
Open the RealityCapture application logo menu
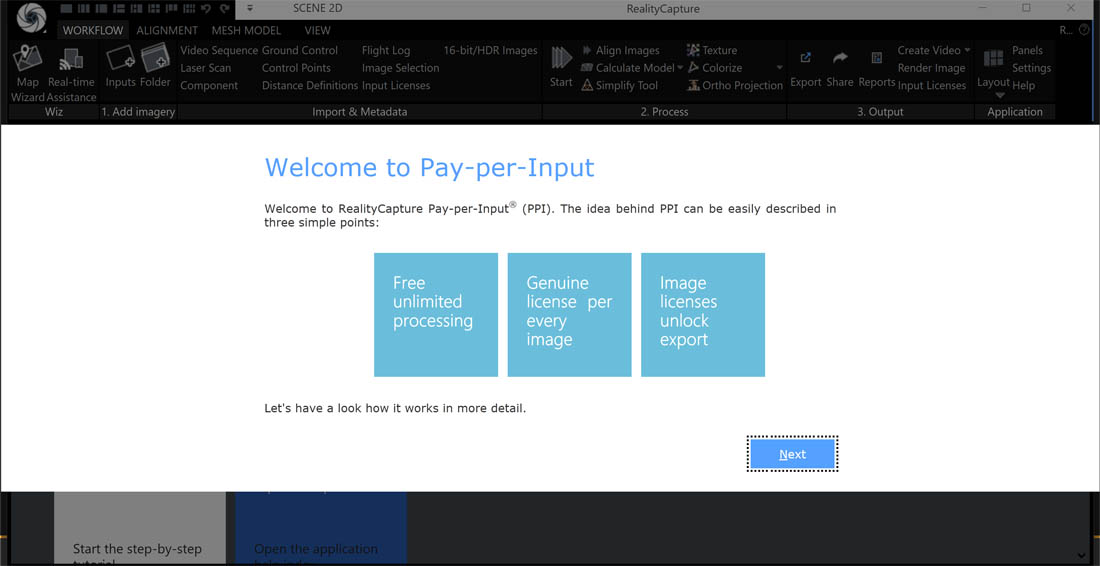(30, 17)
